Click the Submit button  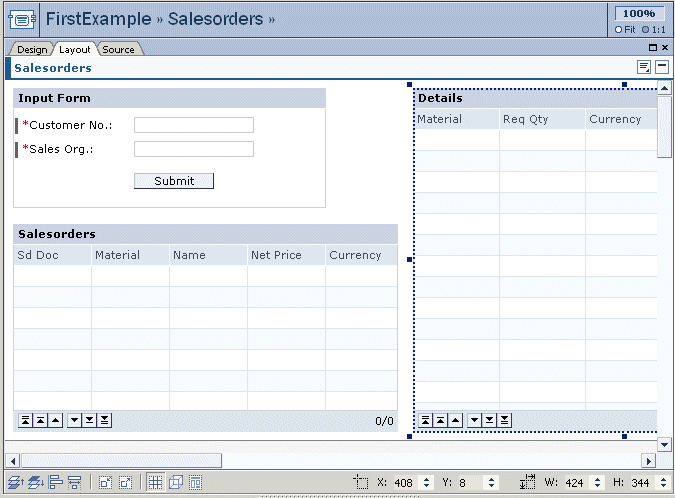coord(174,181)
